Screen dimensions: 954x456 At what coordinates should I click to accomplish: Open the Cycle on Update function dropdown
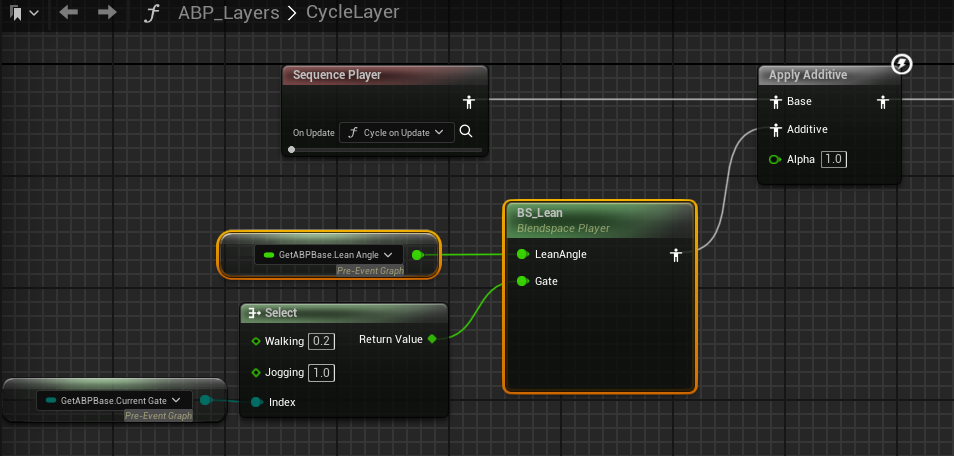[397, 133]
